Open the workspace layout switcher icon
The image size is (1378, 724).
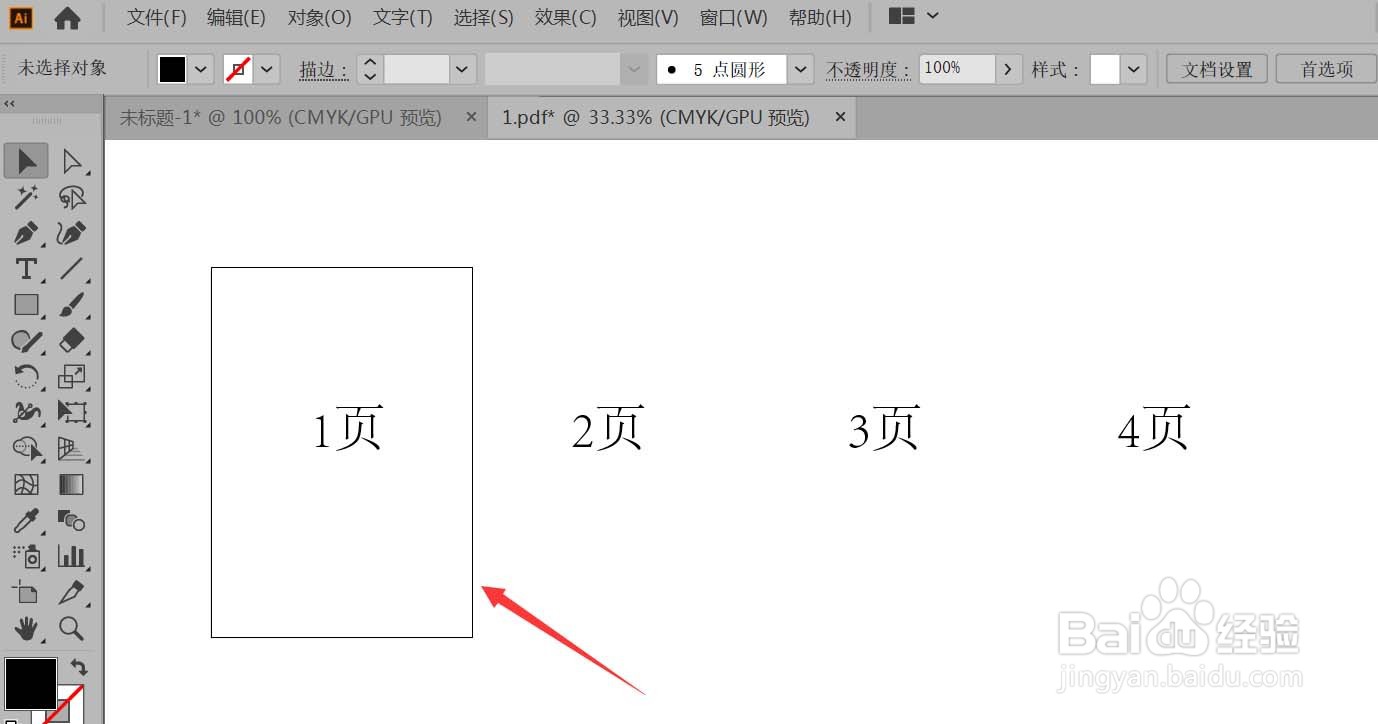pyautogui.click(x=901, y=16)
